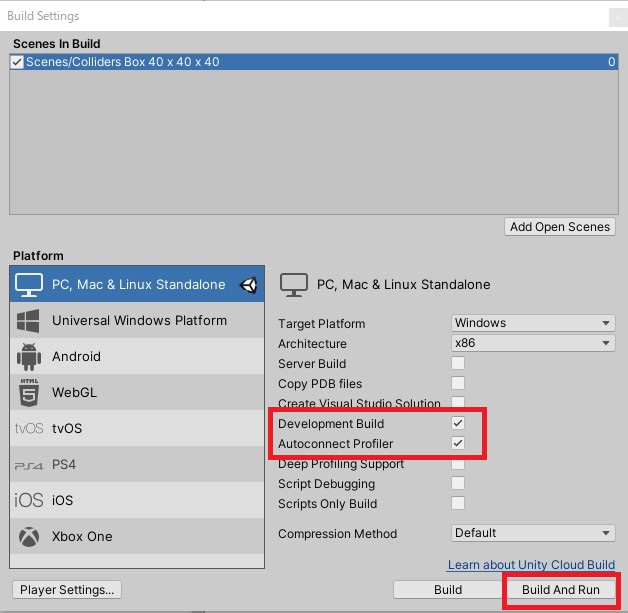628x613 pixels.
Task: Enable Copy PDB files checkbox
Action: [x=458, y=383]
